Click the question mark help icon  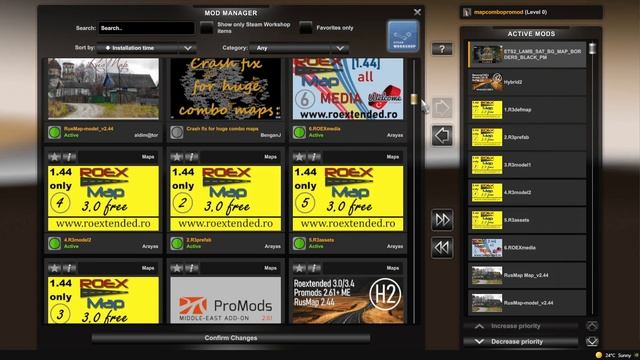pos(442,49)
